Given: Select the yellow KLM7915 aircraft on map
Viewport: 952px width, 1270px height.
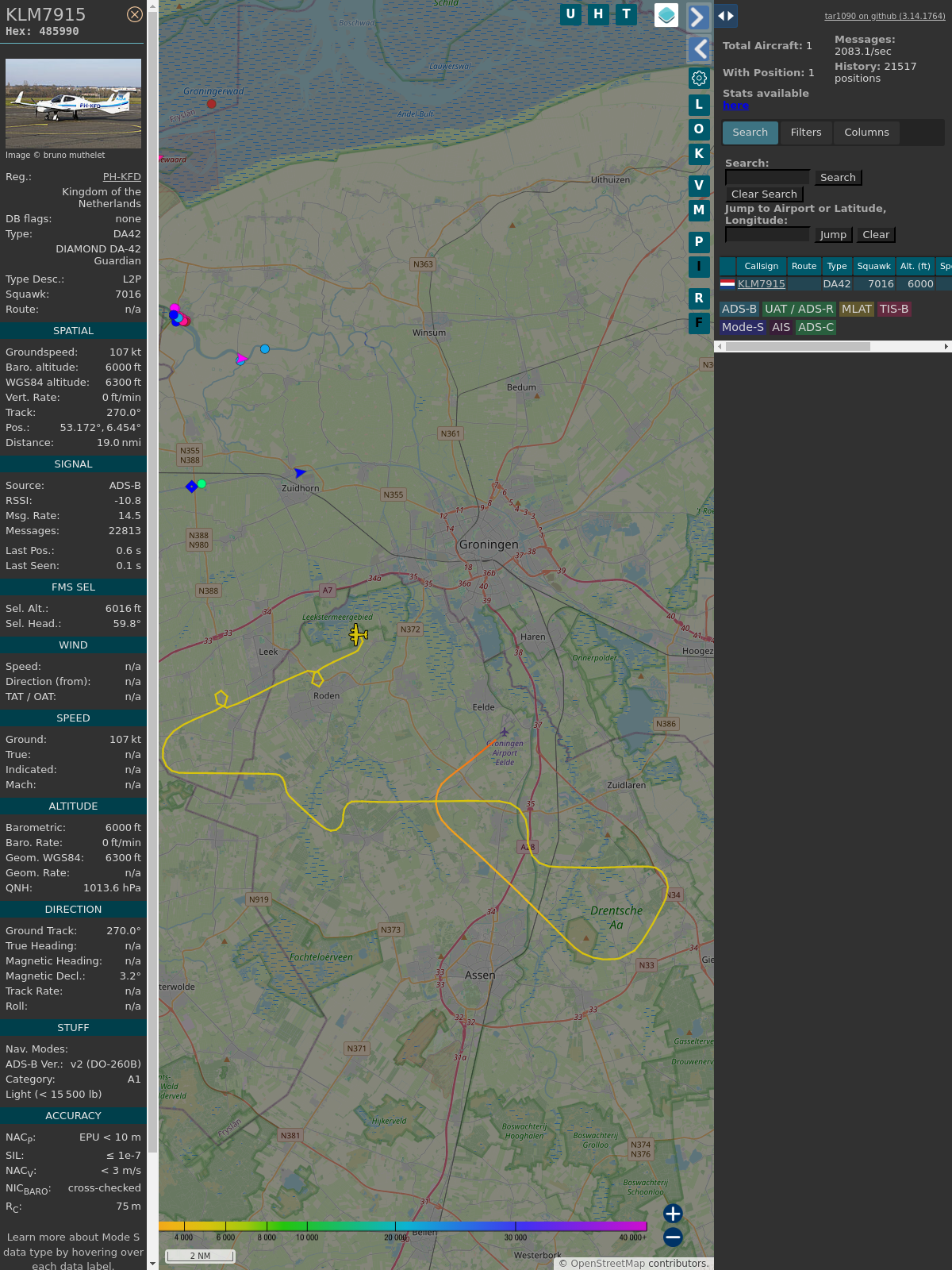Looking at the screenshot, I should [x=358, y=634].
